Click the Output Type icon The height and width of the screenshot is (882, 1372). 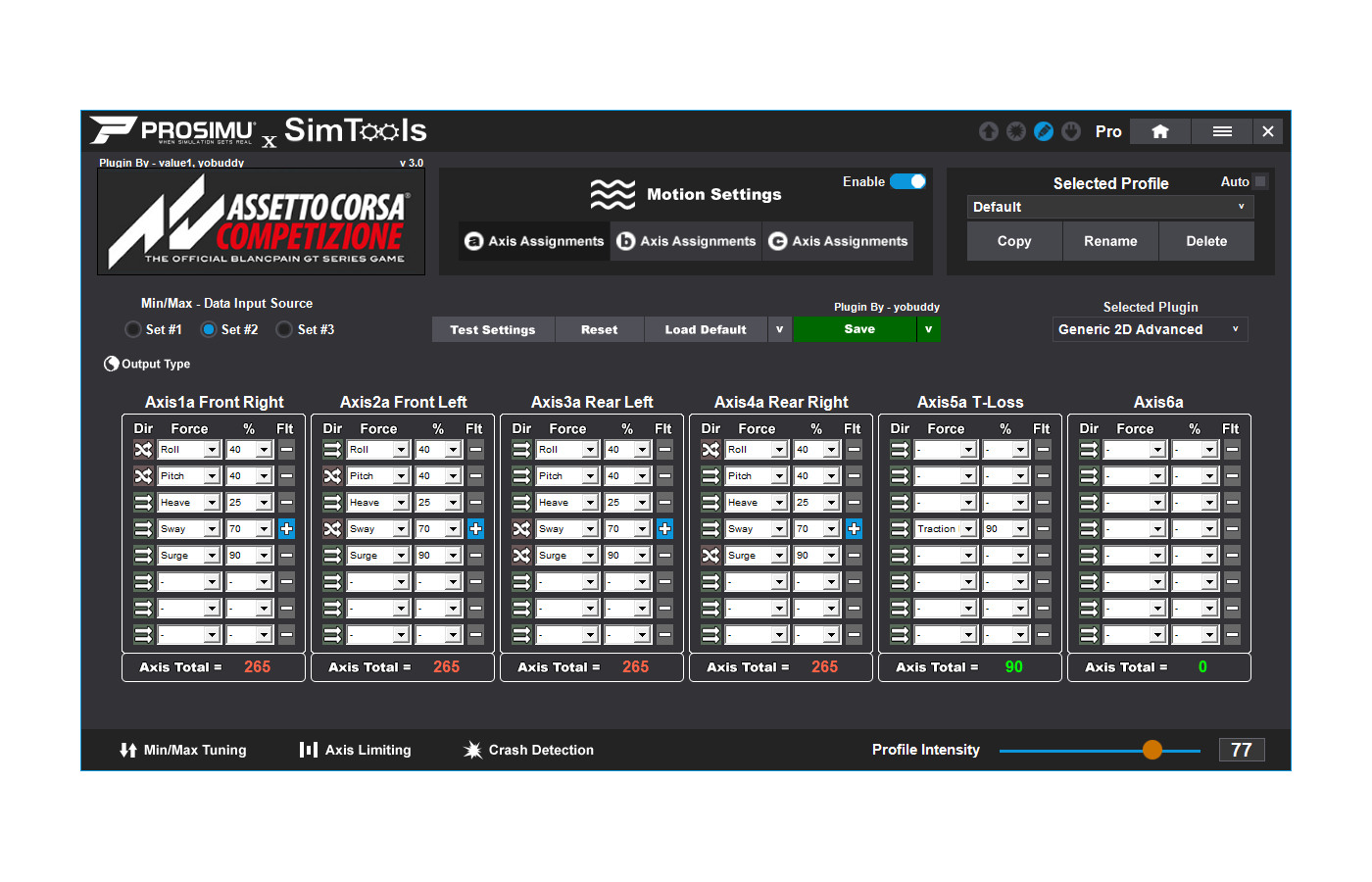112,364
